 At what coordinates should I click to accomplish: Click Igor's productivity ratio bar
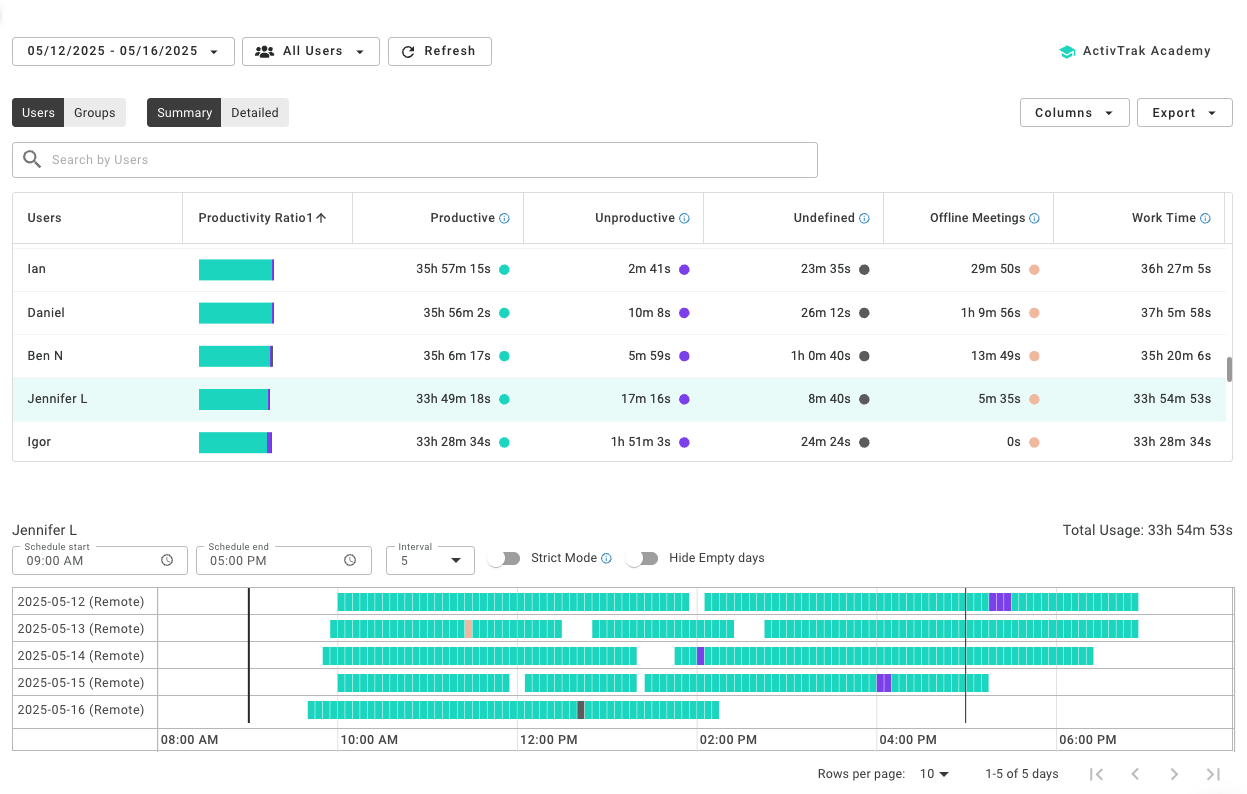pyautogui.click(x=235, y=442)
